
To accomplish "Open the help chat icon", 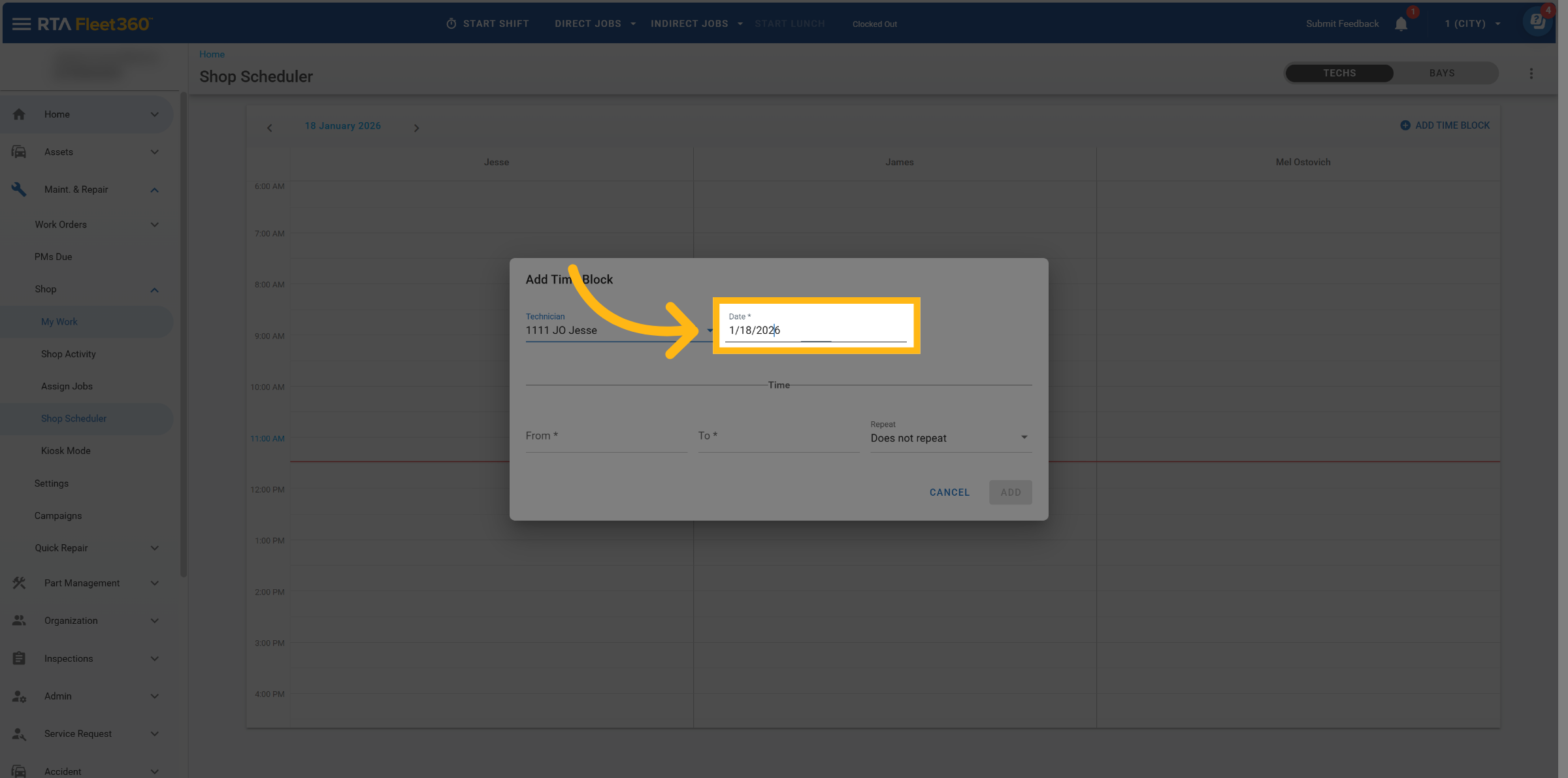I will (x=1537, y=22).
